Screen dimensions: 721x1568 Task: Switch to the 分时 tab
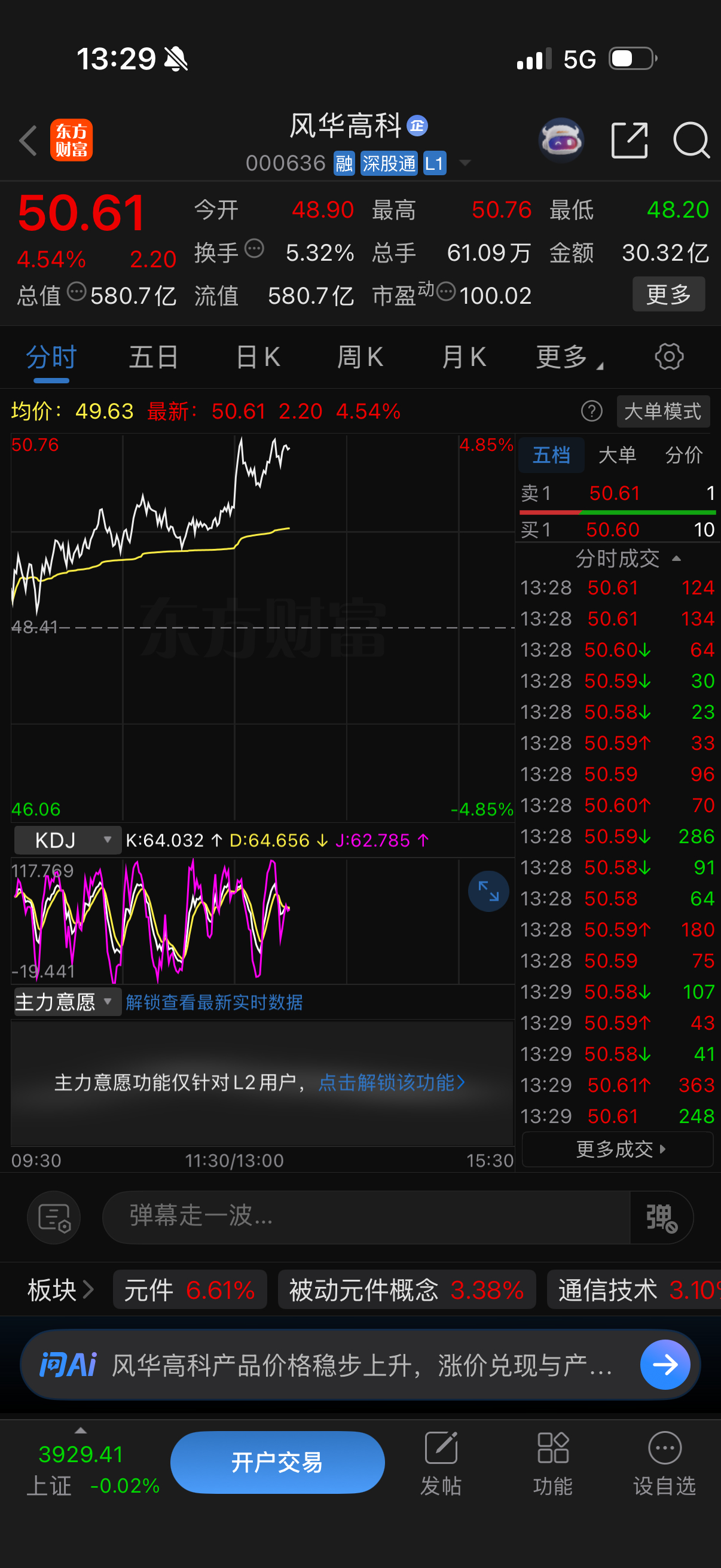pyautogui.click(x=51, y=356)
